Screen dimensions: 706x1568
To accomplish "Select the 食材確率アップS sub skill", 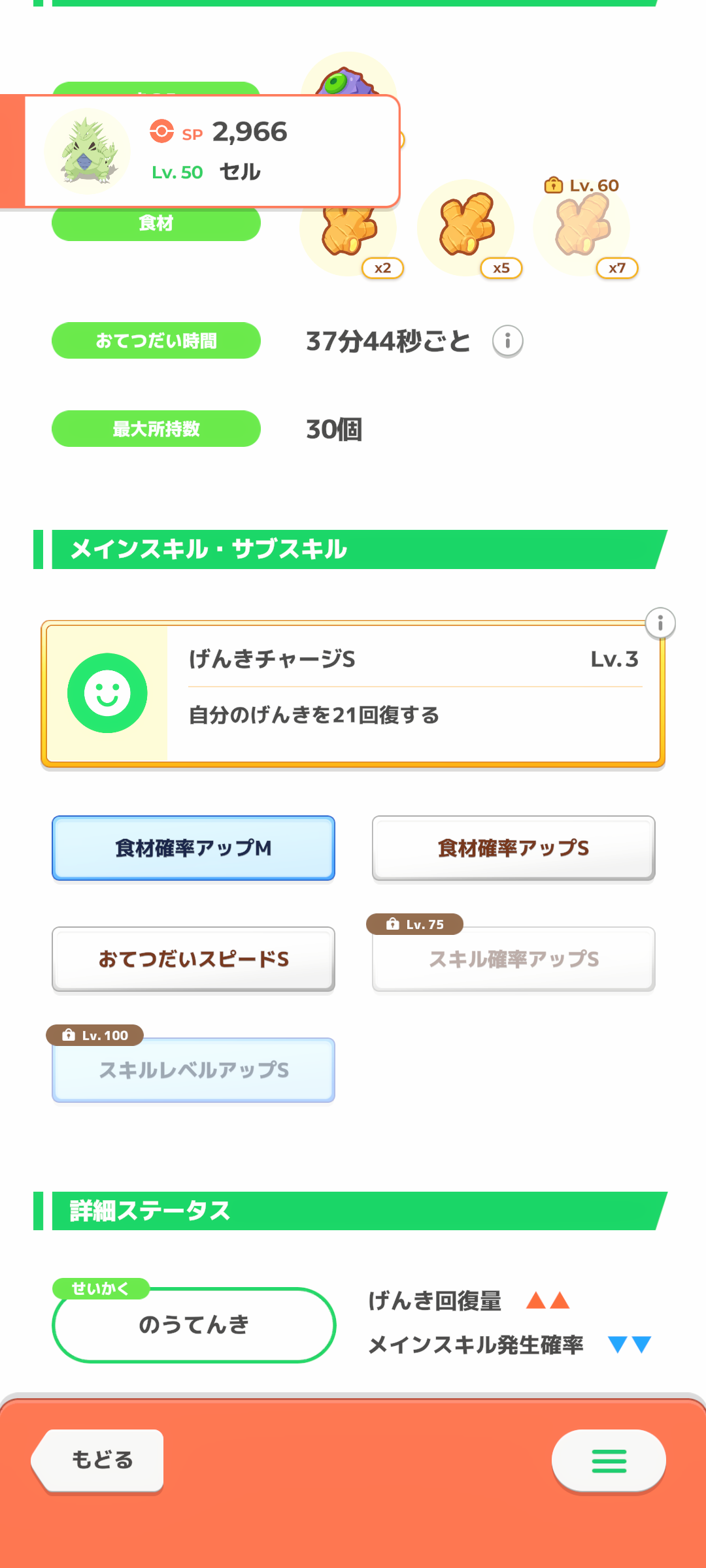I will click(513, 848).
